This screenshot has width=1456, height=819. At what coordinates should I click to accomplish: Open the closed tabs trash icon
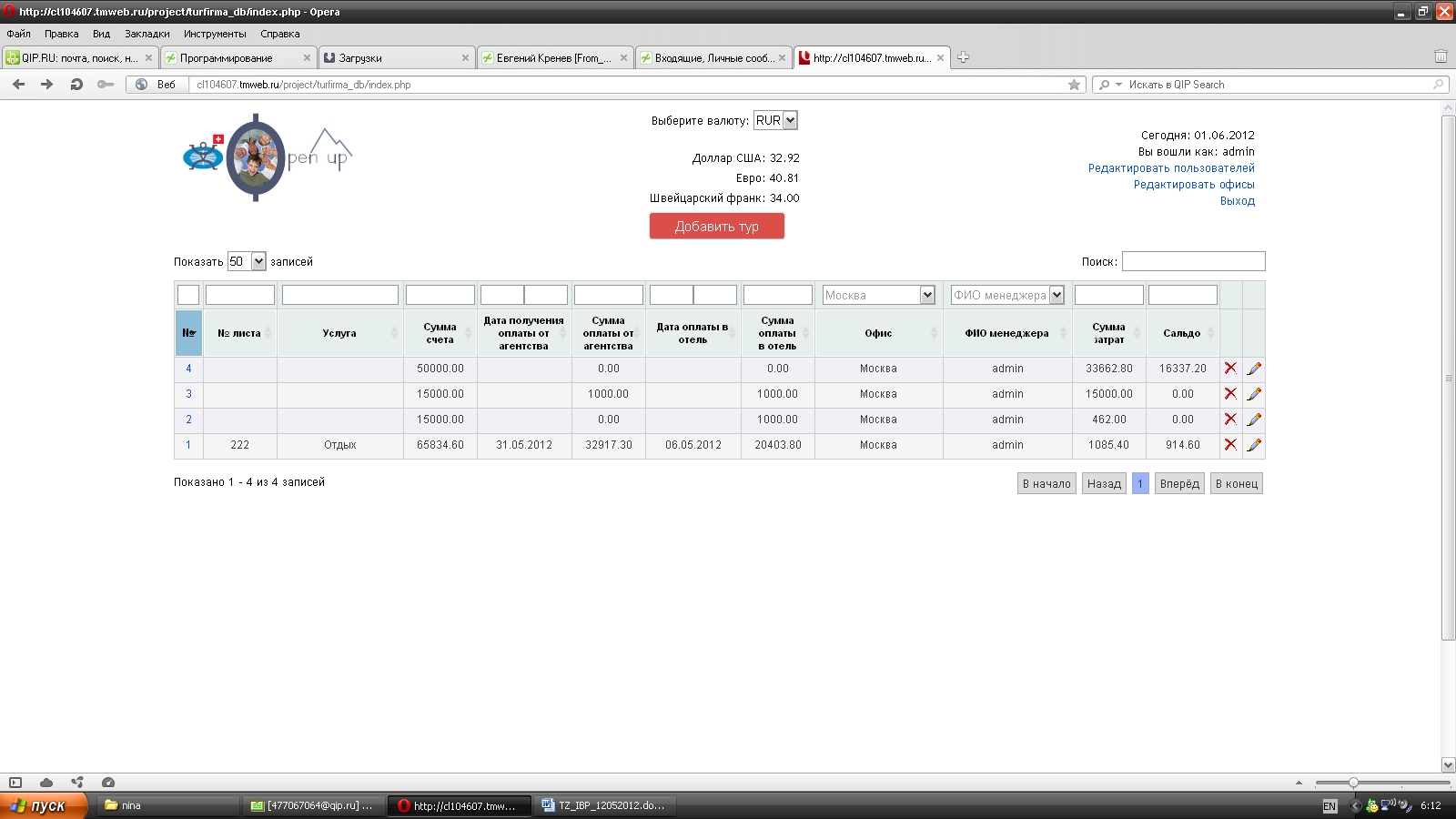1441,56
